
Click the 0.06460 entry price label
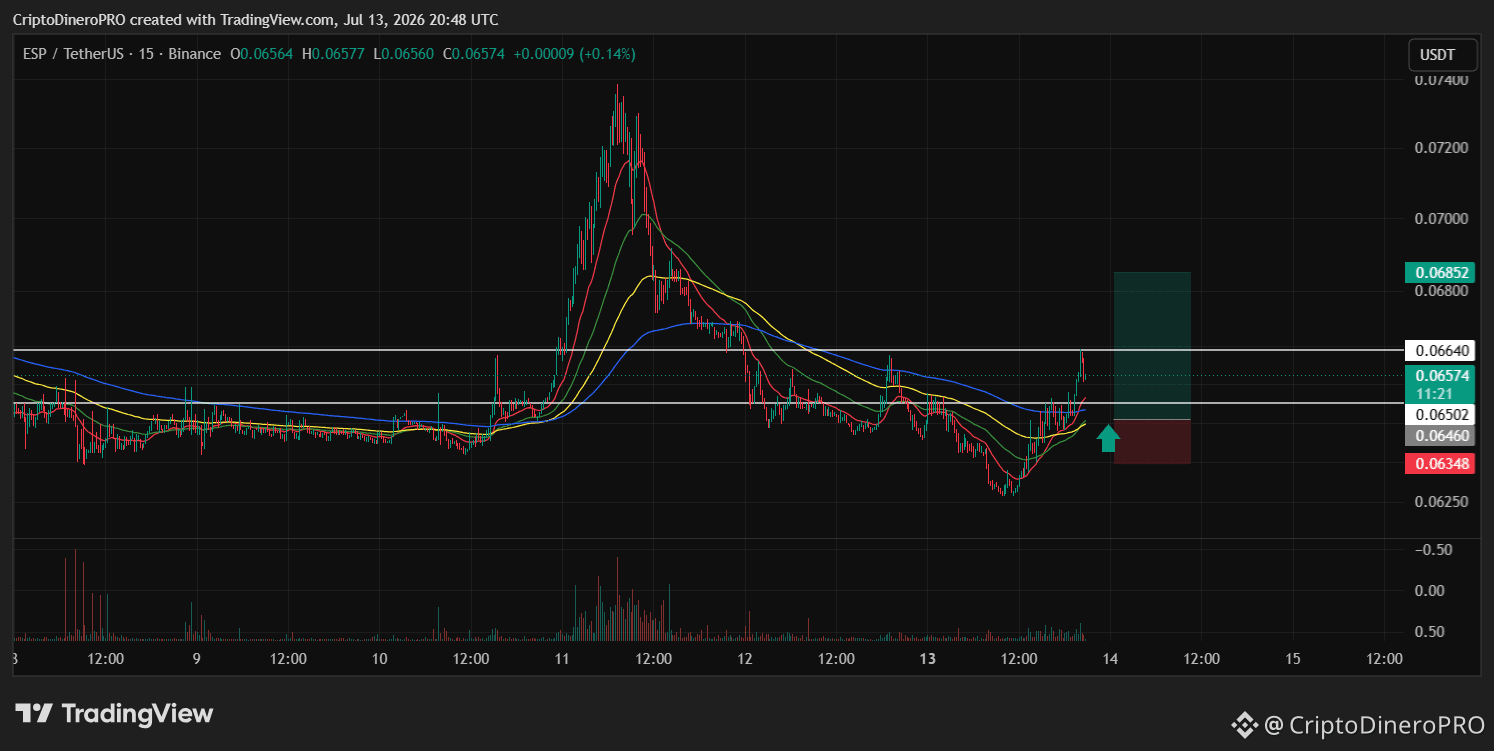point(1440,435)
